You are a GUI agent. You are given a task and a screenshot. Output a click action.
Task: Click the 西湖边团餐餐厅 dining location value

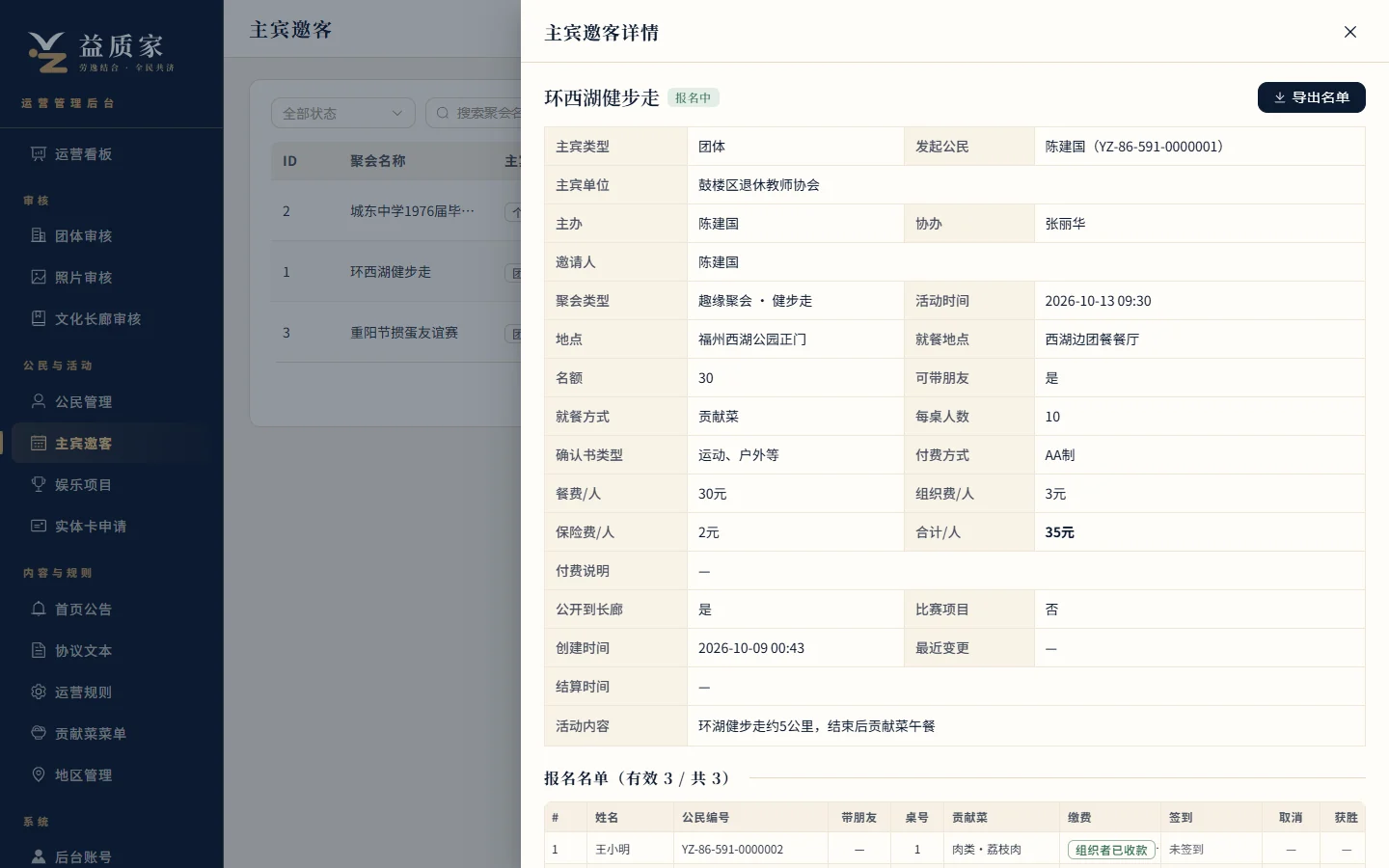point(1092,339)
